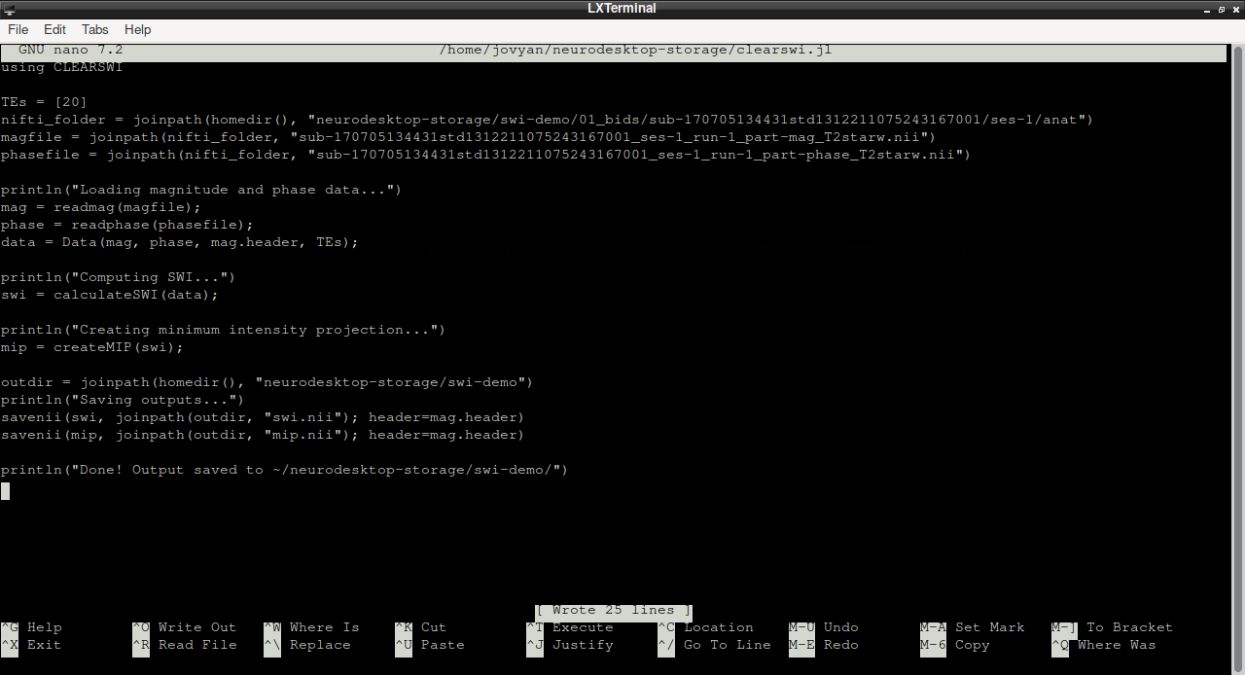Click the savenii mip.nii line
The height and width of the screenshot is (675, 1245).
tap(262, 435)
